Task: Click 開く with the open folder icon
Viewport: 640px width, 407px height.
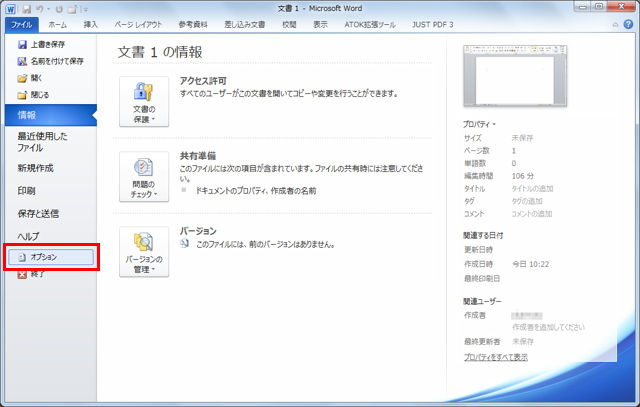Action: 30,78
